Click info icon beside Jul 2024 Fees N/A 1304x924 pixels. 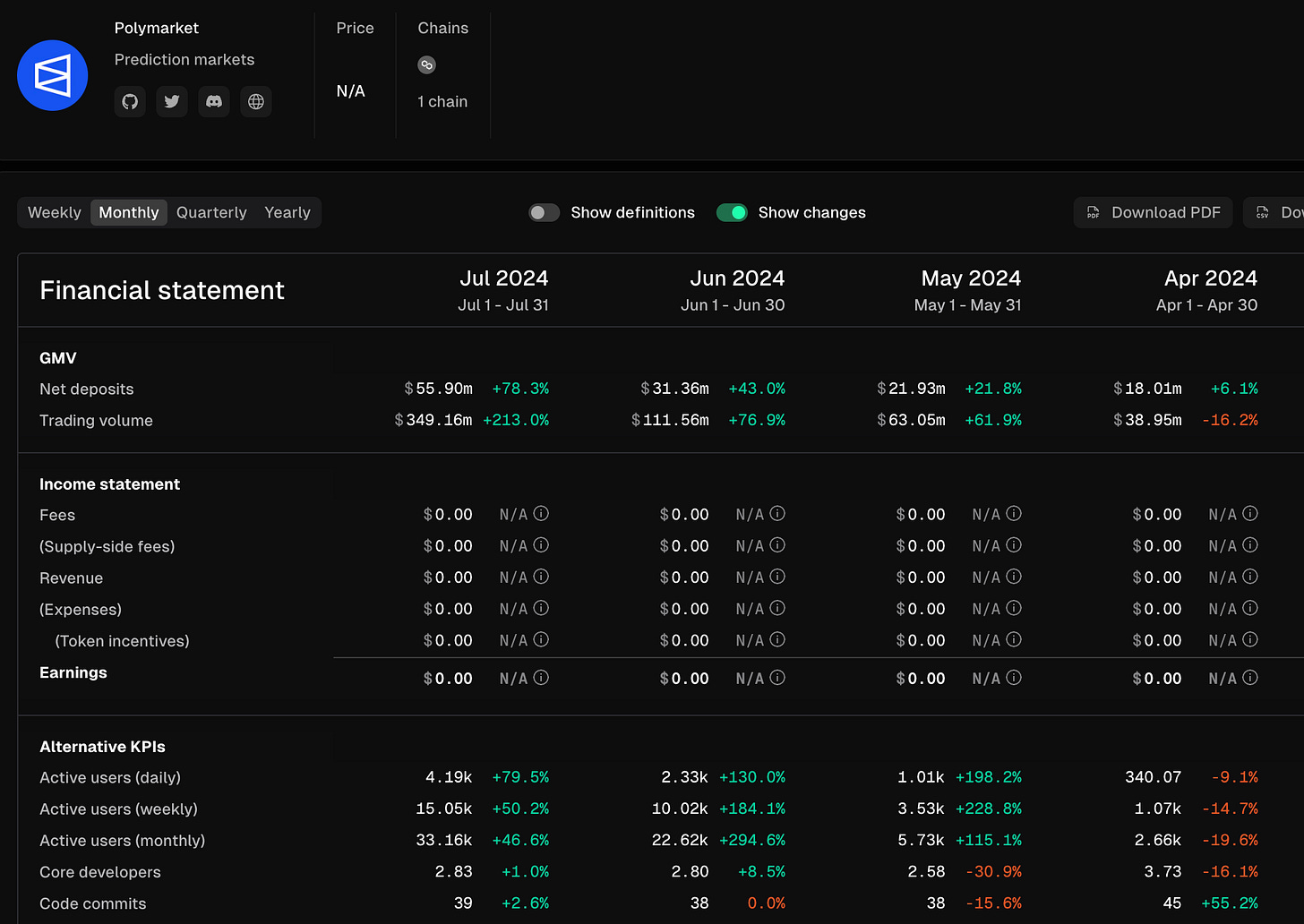click(x=541, y=514)
